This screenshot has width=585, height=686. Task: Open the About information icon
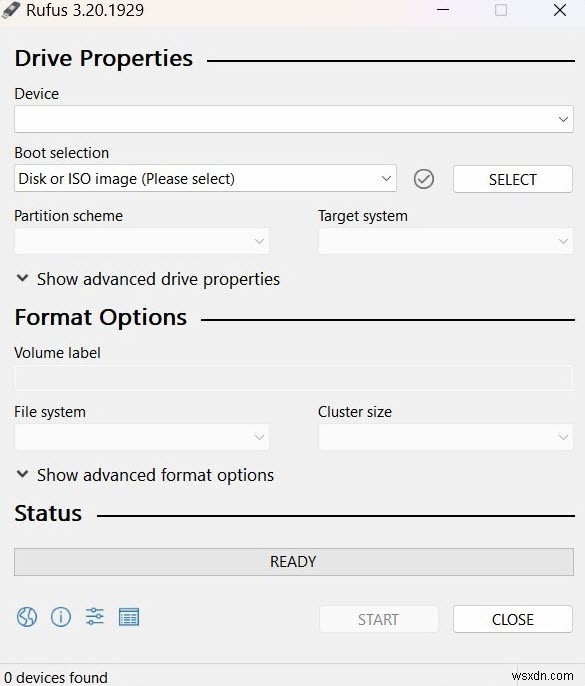(61, 617)
